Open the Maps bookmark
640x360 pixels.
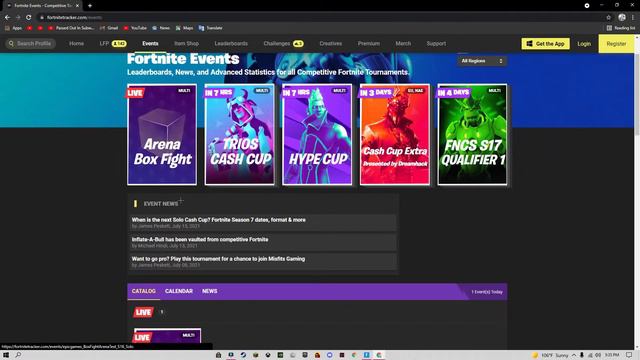pyautogui.click(x=184, y=28)
